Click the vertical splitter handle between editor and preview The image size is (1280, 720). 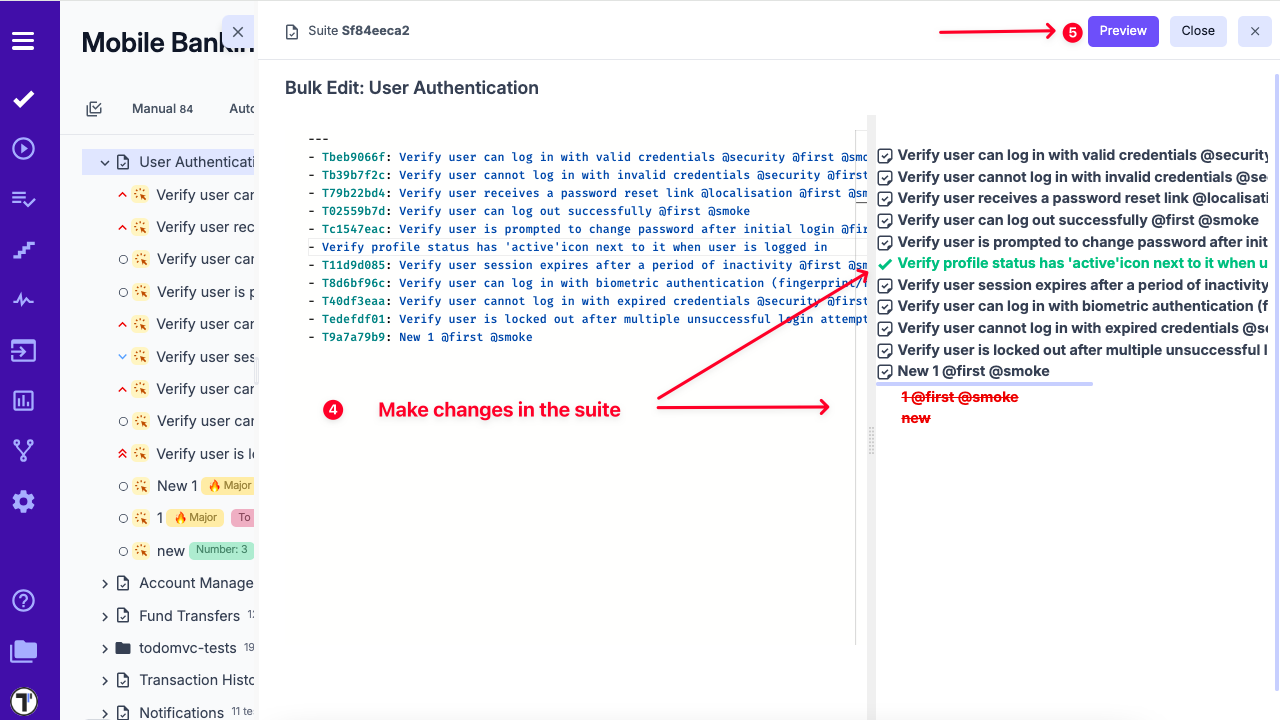click(x=870, y=440)
